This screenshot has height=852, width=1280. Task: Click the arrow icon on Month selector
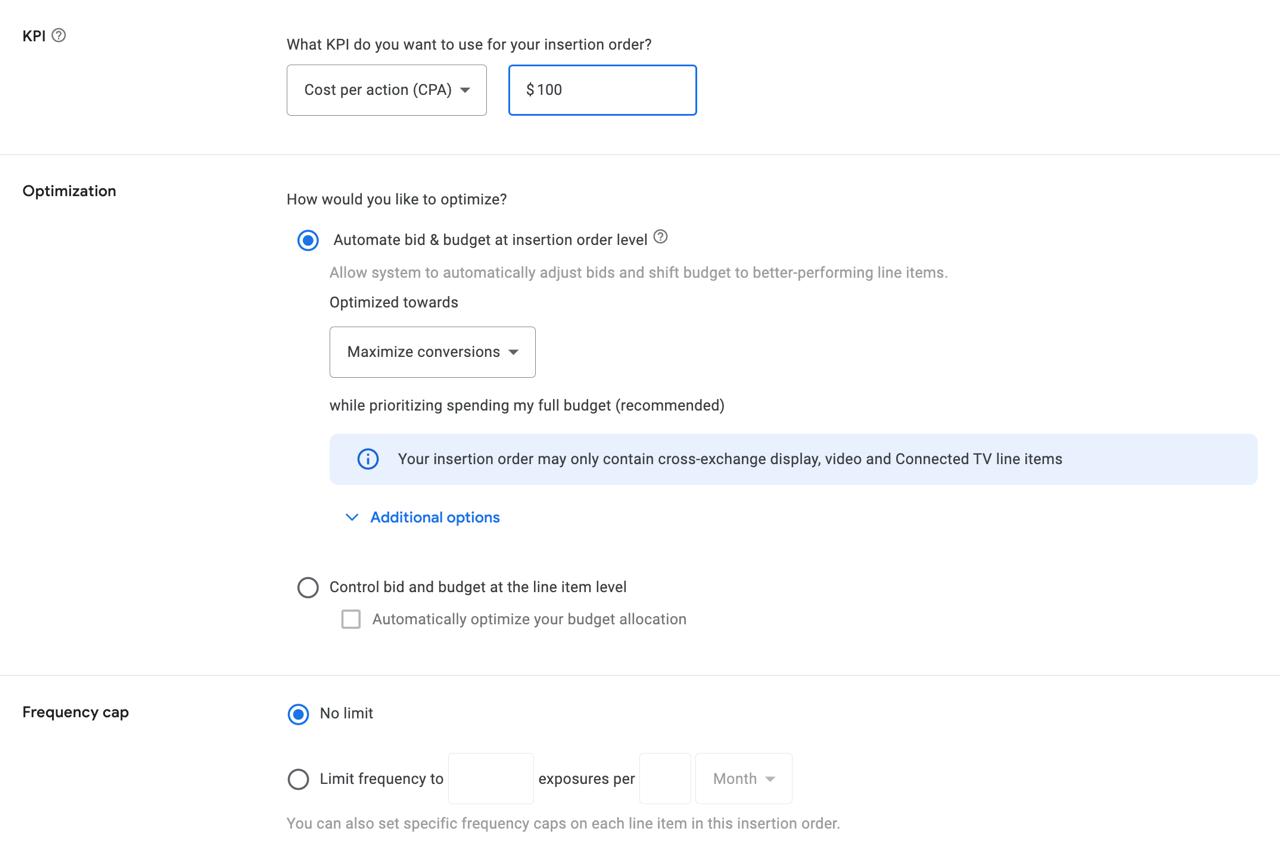[x=770, y=779]
